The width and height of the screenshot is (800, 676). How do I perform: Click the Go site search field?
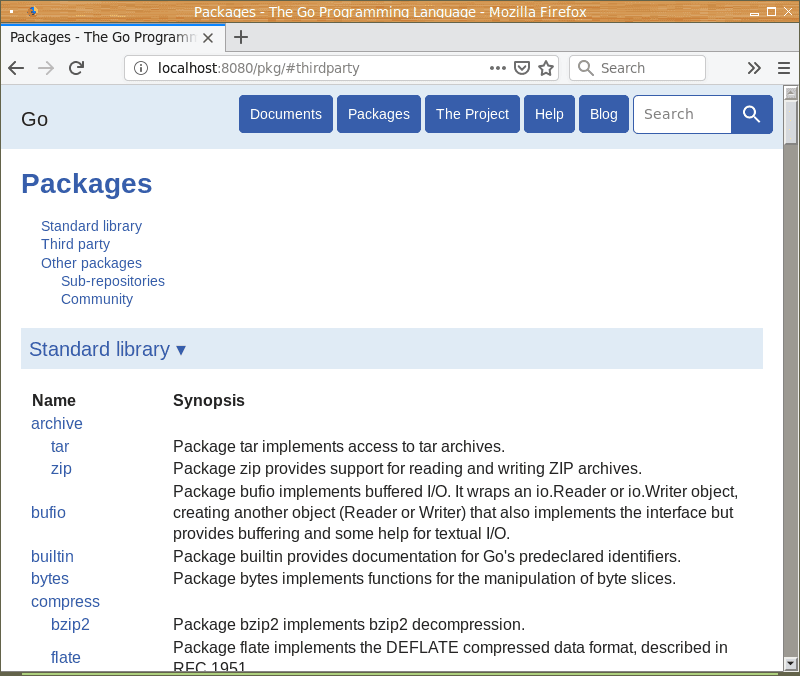click(x=682, y=114)
